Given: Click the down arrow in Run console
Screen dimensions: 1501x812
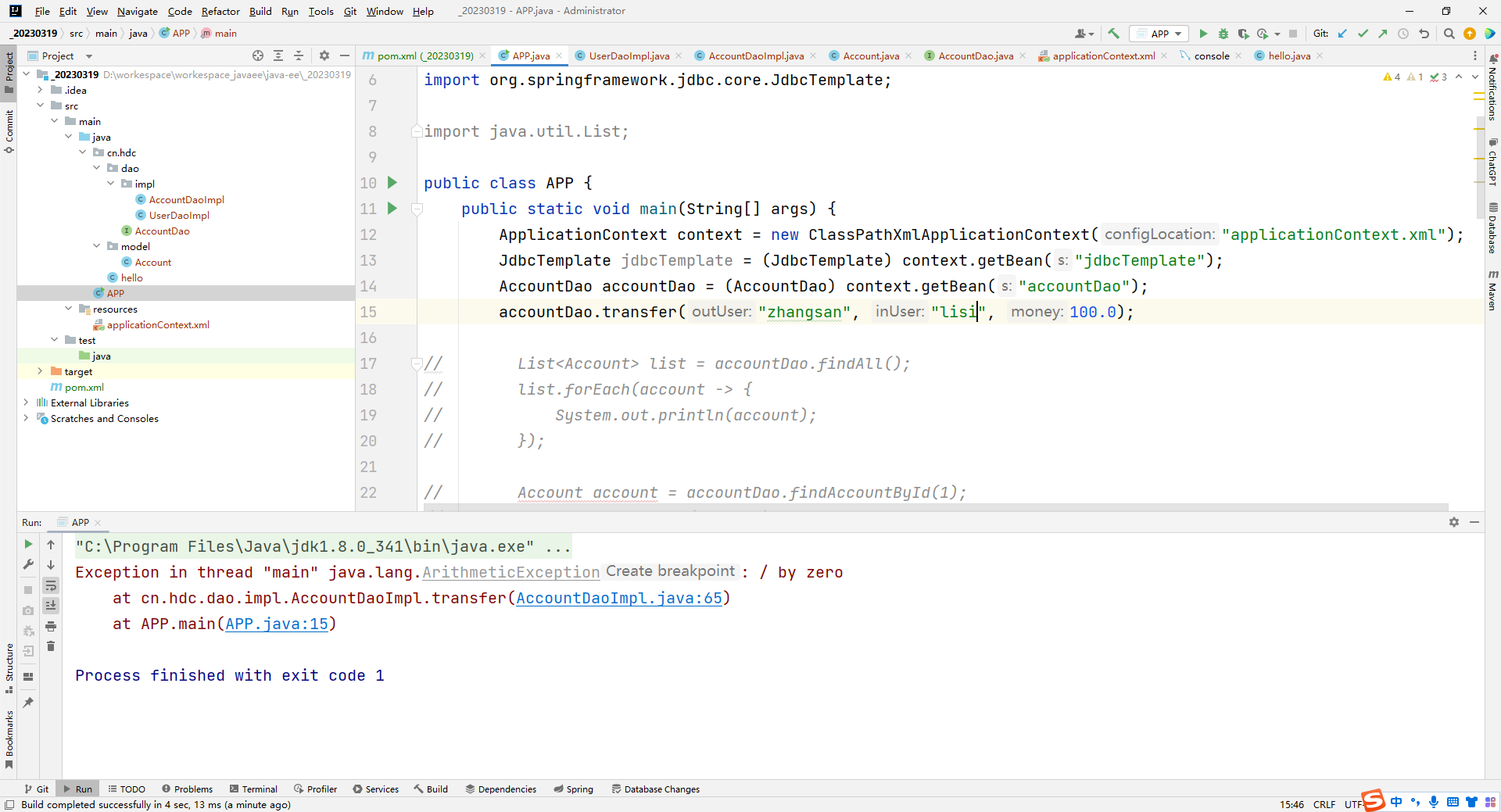Looking at the screenshot, I should tap(51, 565).
